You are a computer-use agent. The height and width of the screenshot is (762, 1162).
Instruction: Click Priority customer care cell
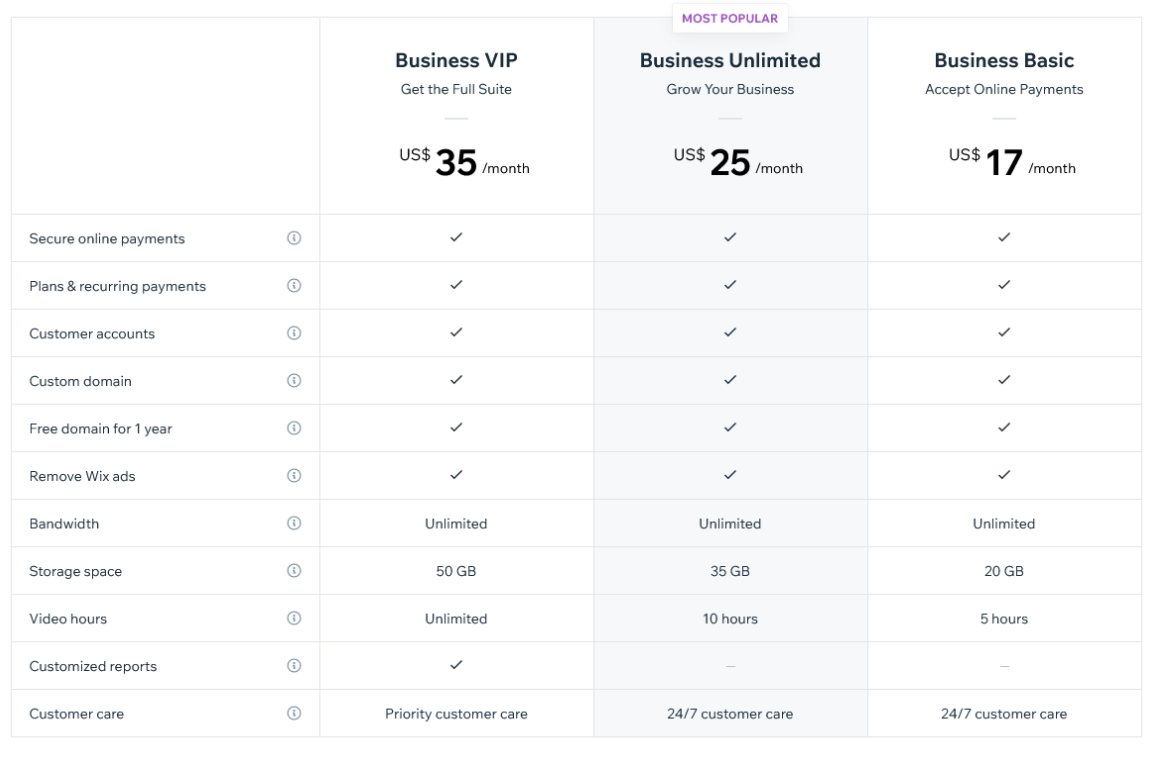click(x=456, y=714)
